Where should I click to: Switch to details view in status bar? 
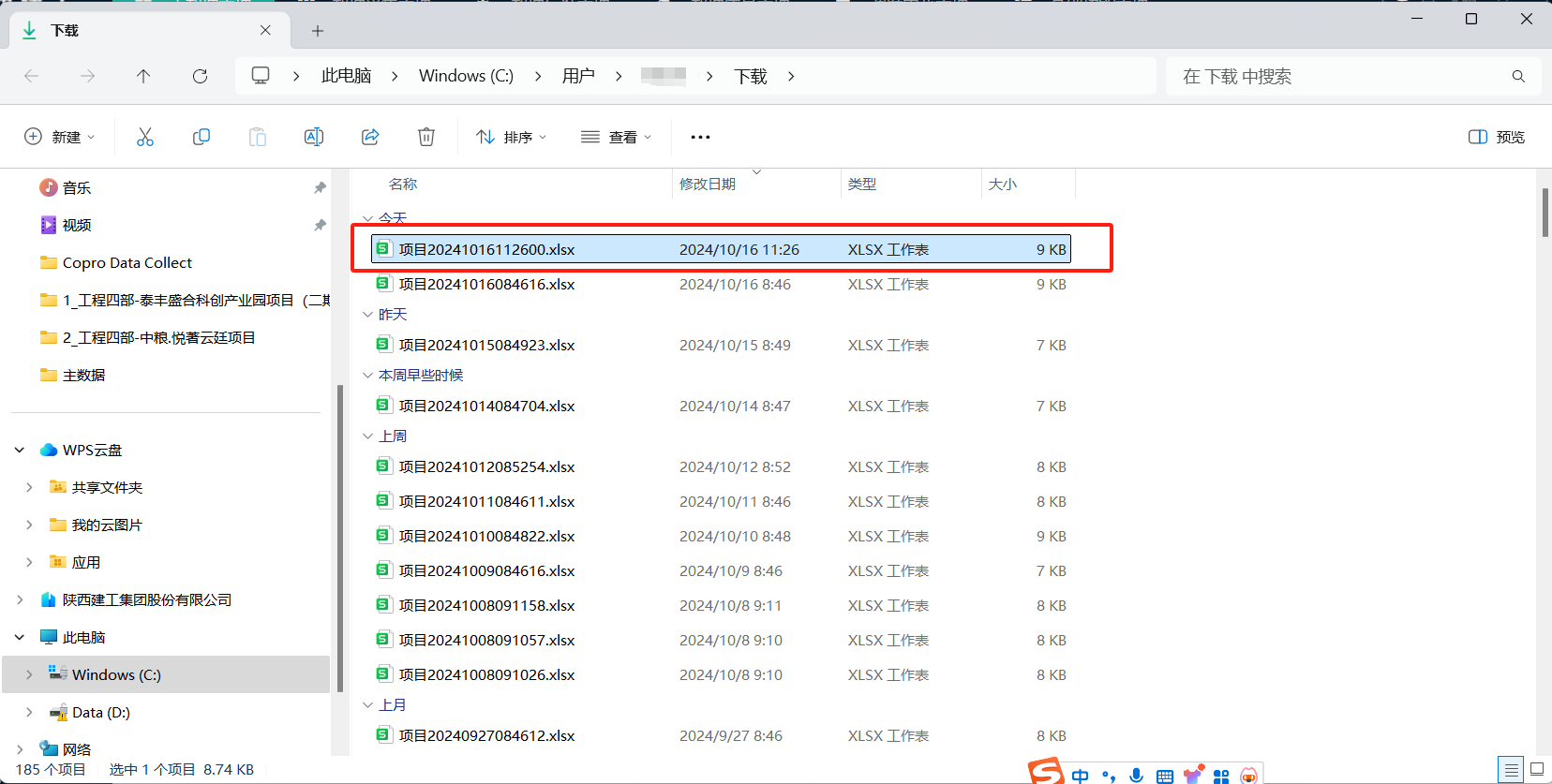coord(1511,770)
